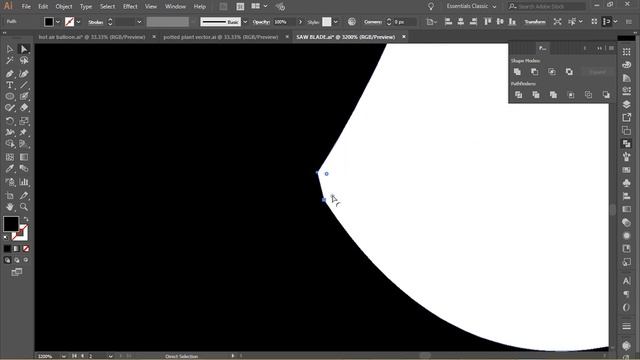Image resolution: width=640 pixels, height=360 pixels.
Task: Apply Exclude shape mode
Action: click(x=569, y=72)
